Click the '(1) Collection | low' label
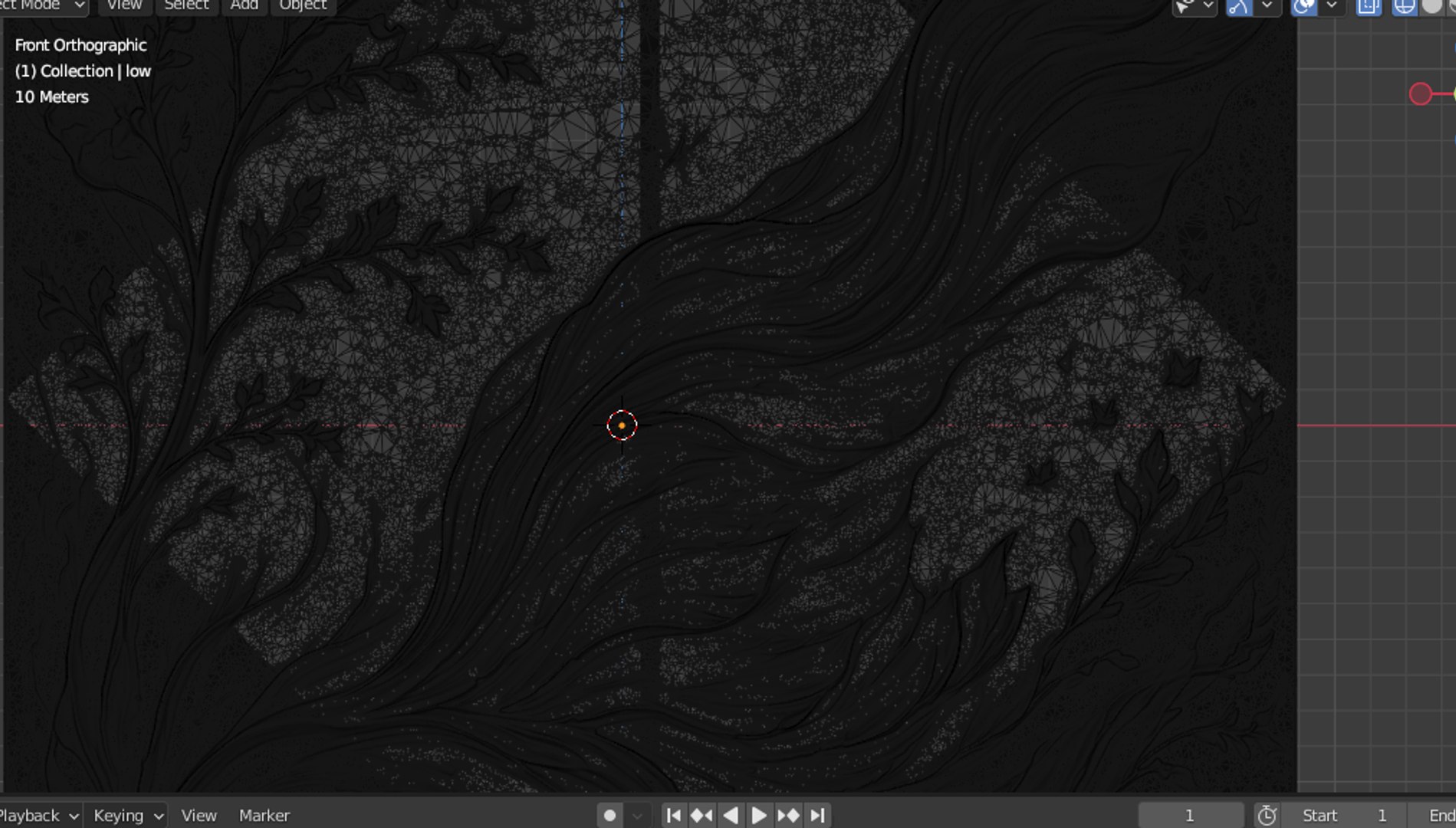 coord(83,71)
